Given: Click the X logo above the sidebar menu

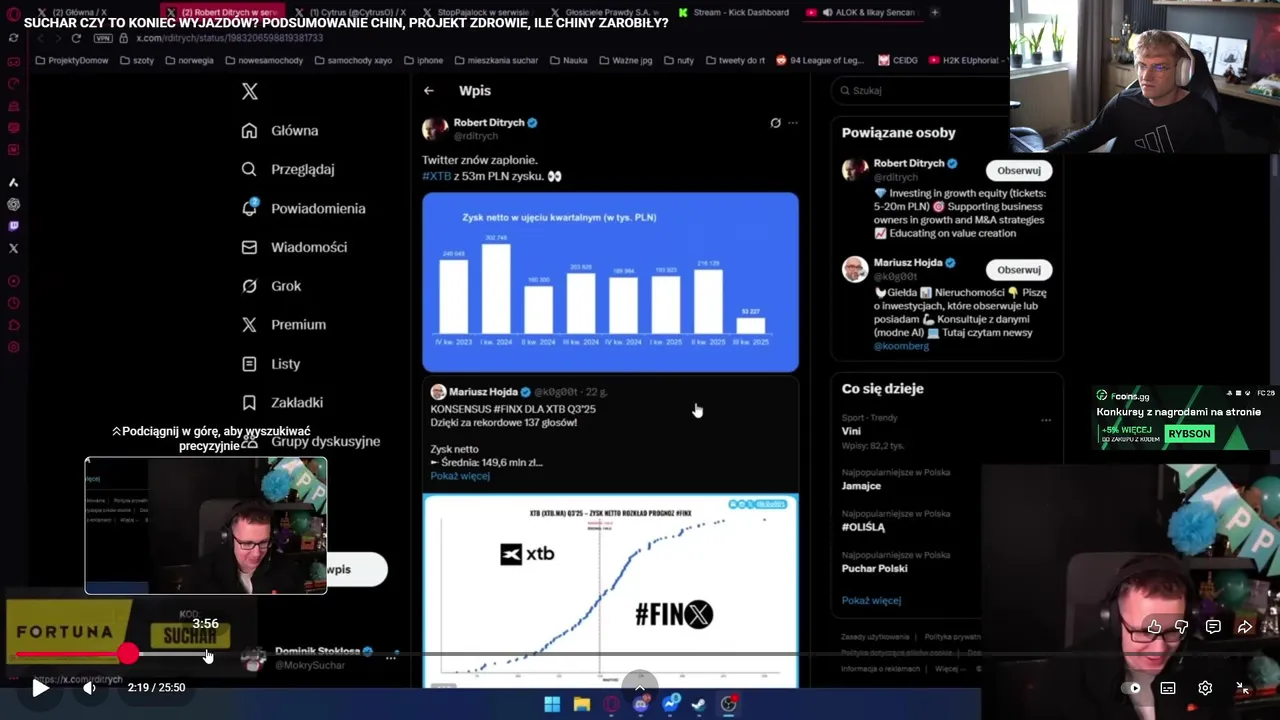Looking at the screenshot, I should click(x=250, y=91).
